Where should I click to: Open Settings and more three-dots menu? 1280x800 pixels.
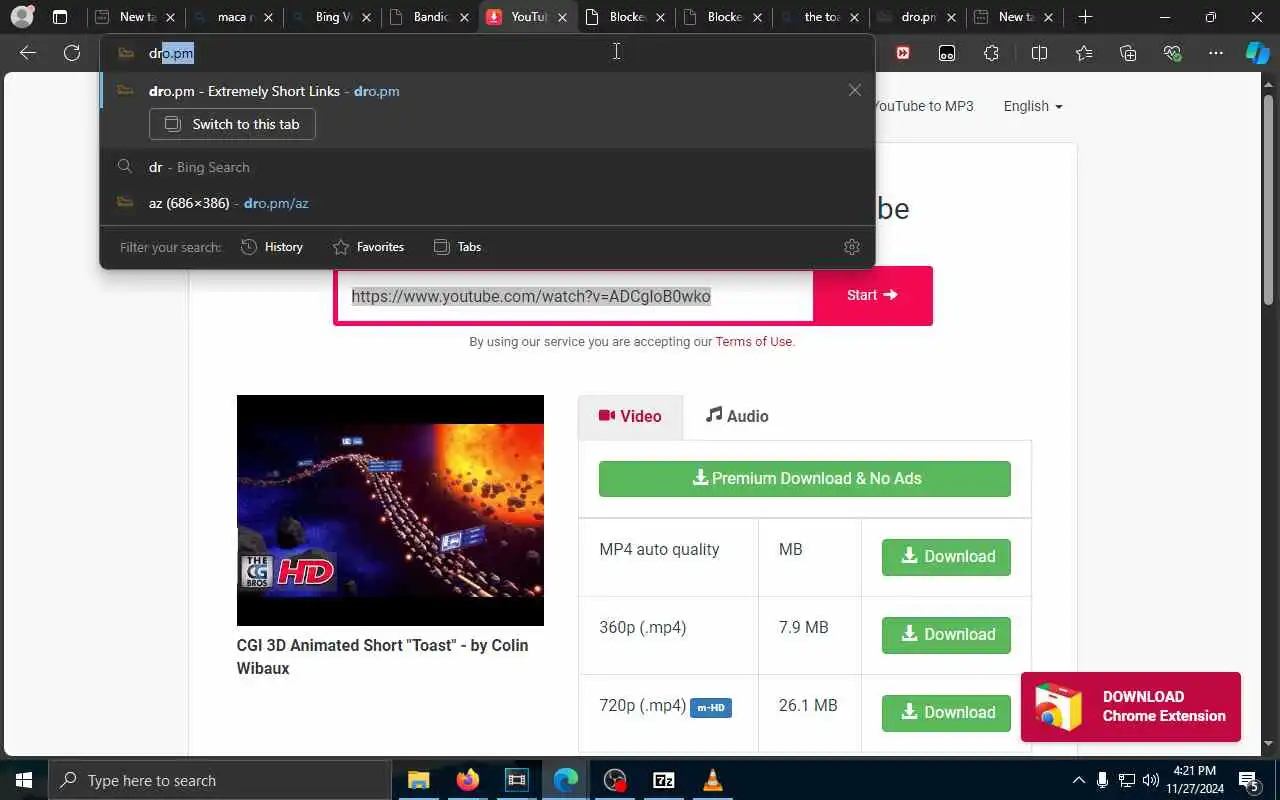pos(1216,53)
